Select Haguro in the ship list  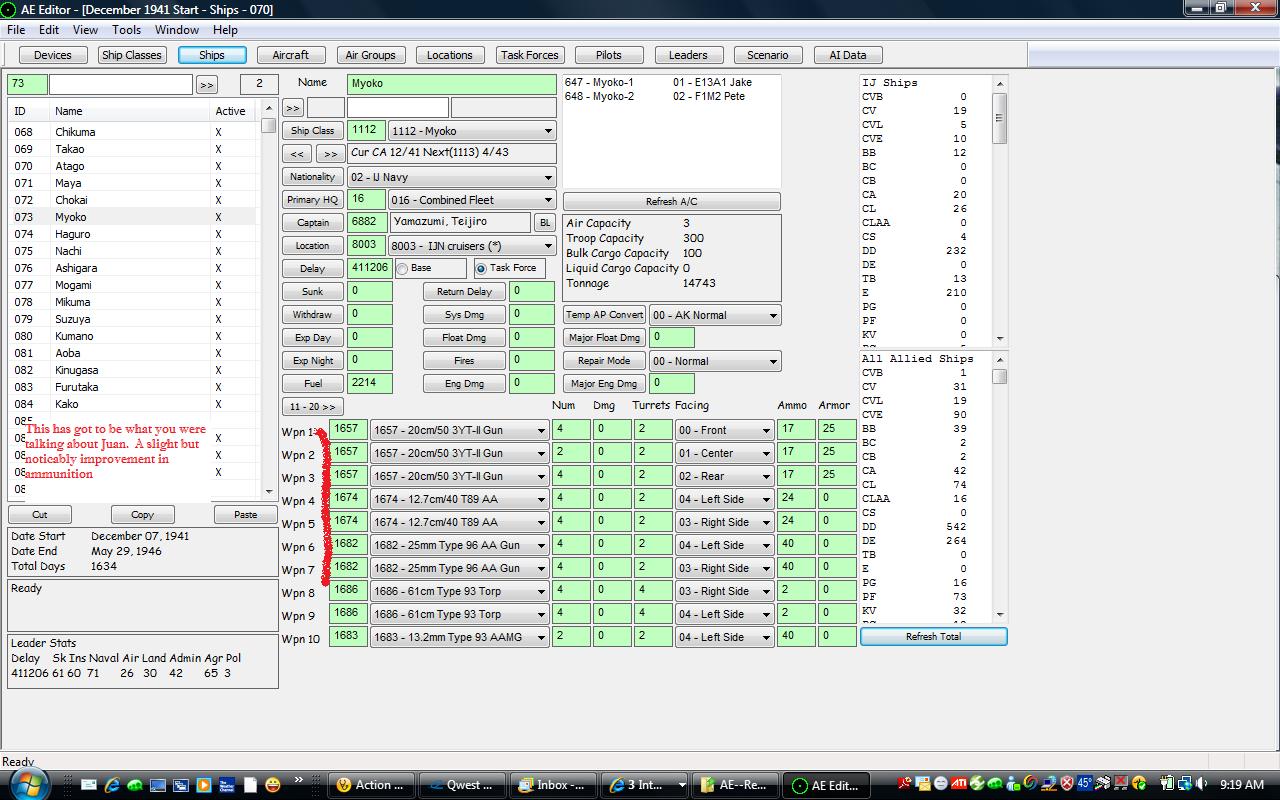(132, 234)
